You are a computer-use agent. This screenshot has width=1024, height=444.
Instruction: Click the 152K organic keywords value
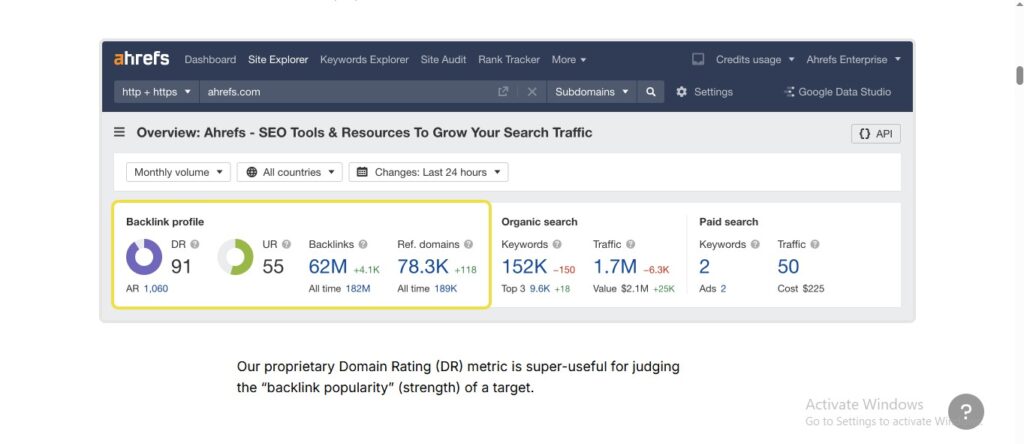pos(524,266)
